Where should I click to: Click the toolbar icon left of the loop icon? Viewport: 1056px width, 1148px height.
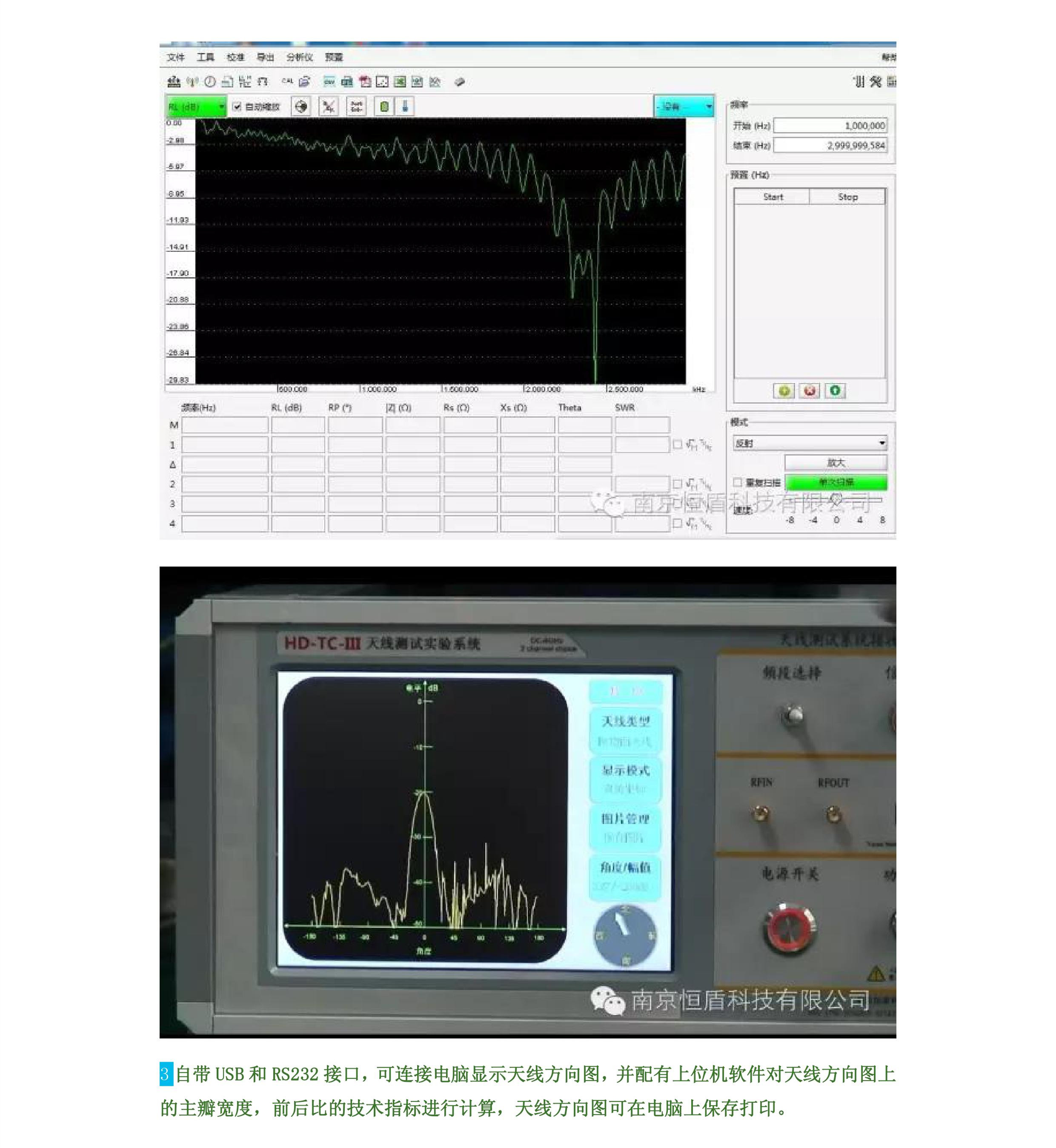(245, 82)
